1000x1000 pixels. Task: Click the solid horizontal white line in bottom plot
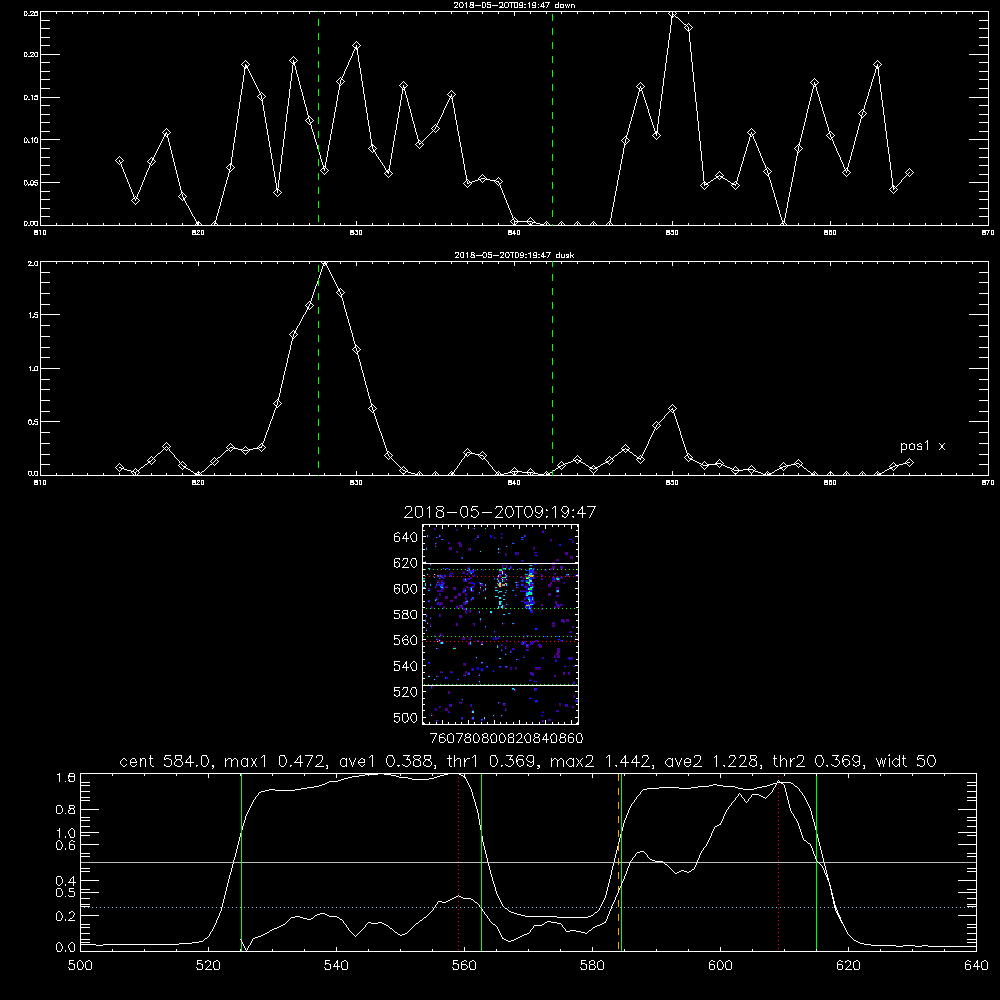click(528, 862)
